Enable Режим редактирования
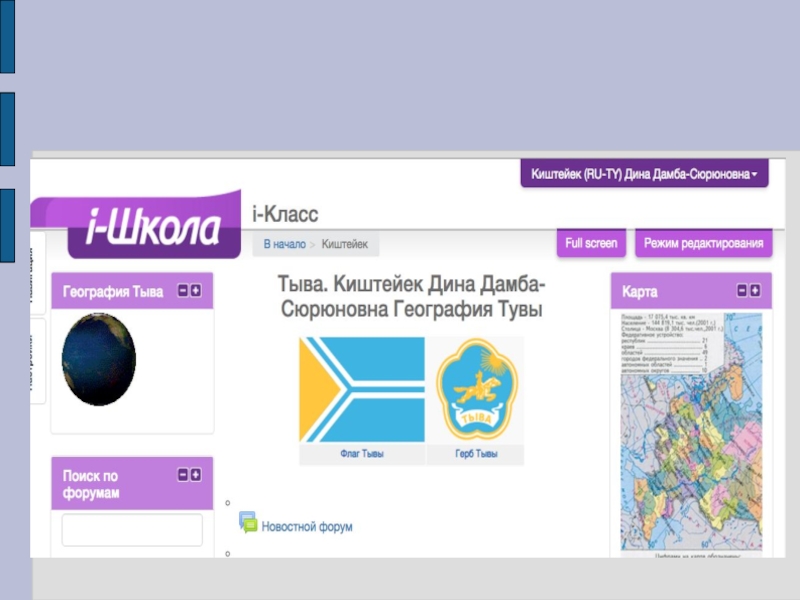 [704, 243]
